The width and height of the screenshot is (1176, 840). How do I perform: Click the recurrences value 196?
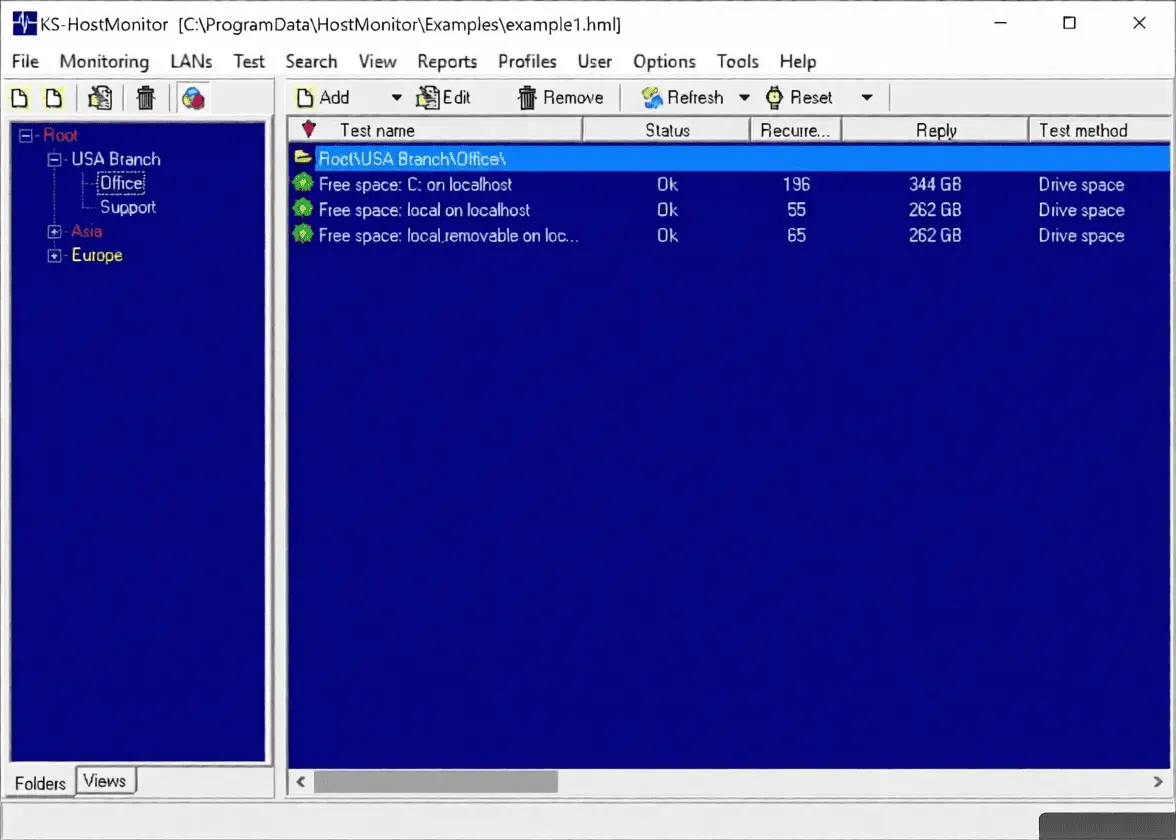coord(796,184)
